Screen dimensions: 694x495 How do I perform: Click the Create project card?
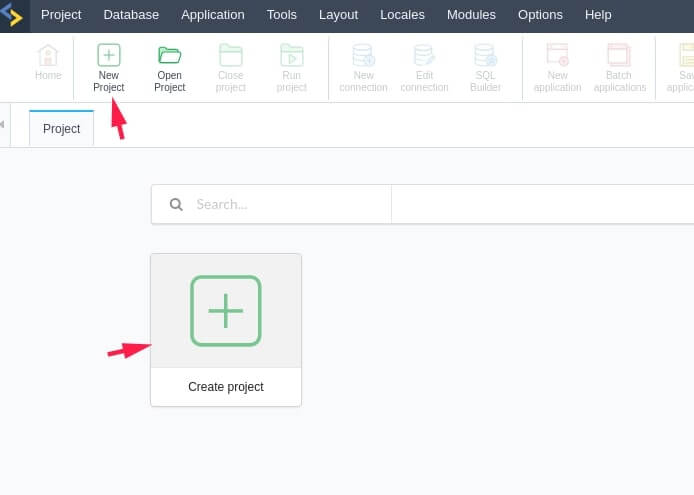point(226,330)
